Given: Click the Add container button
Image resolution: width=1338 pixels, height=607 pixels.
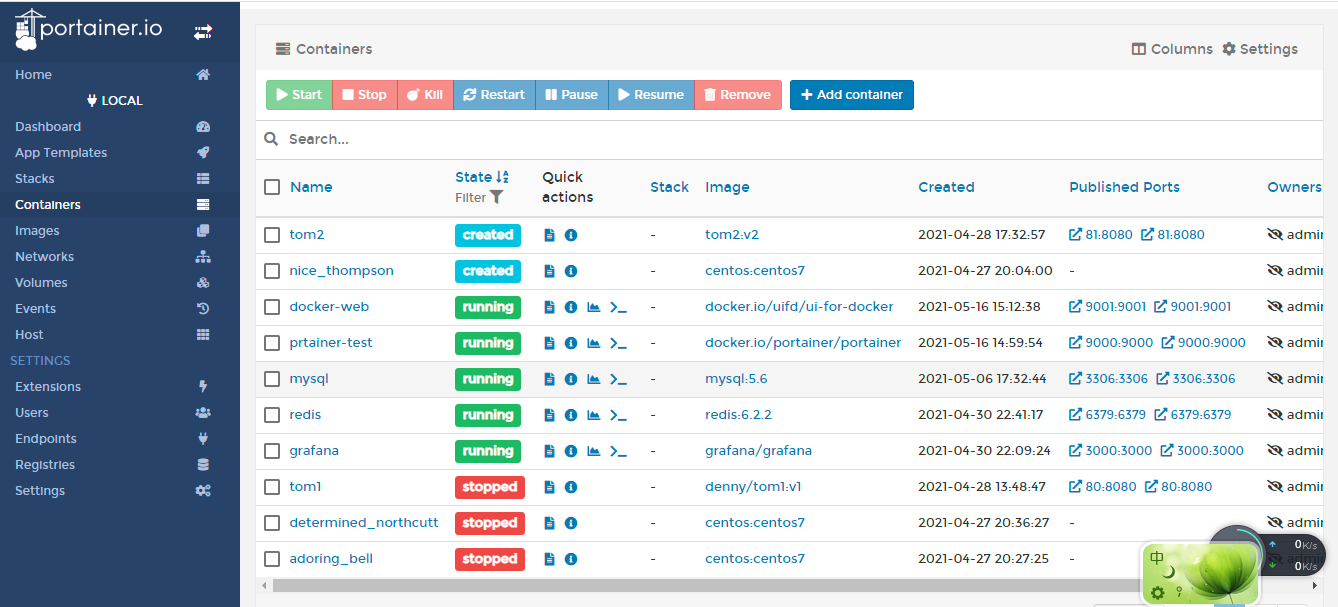Looking at the screenshot, I should [852, 95].
